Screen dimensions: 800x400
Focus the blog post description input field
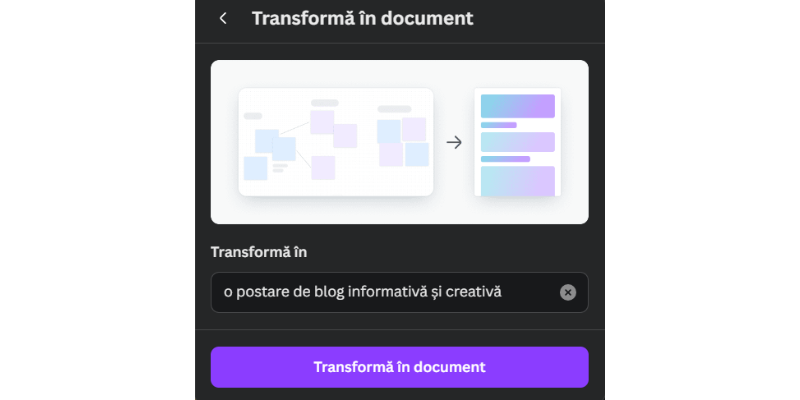click(x=385, y=292)
